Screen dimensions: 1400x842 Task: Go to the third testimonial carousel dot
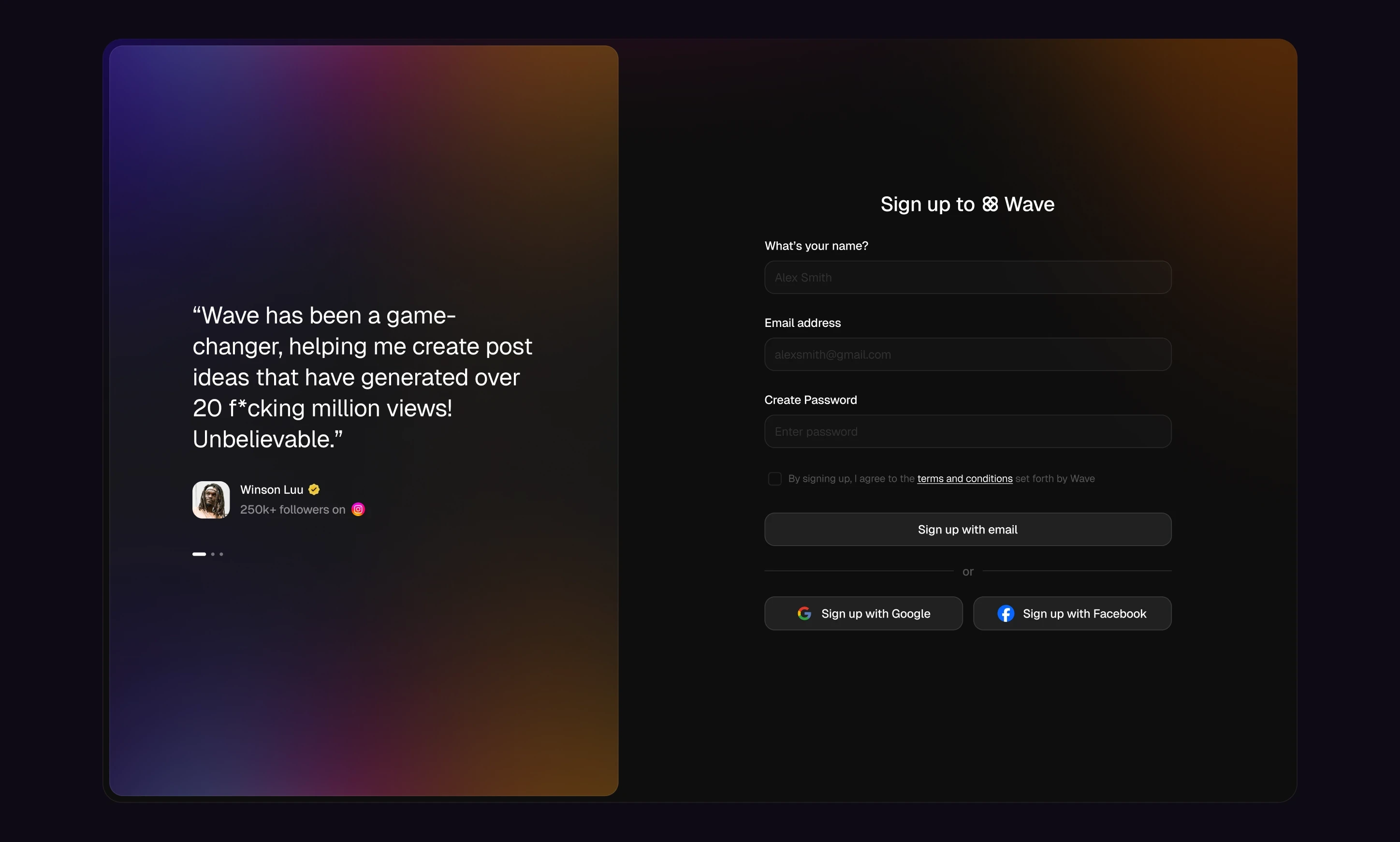[221, 554]
